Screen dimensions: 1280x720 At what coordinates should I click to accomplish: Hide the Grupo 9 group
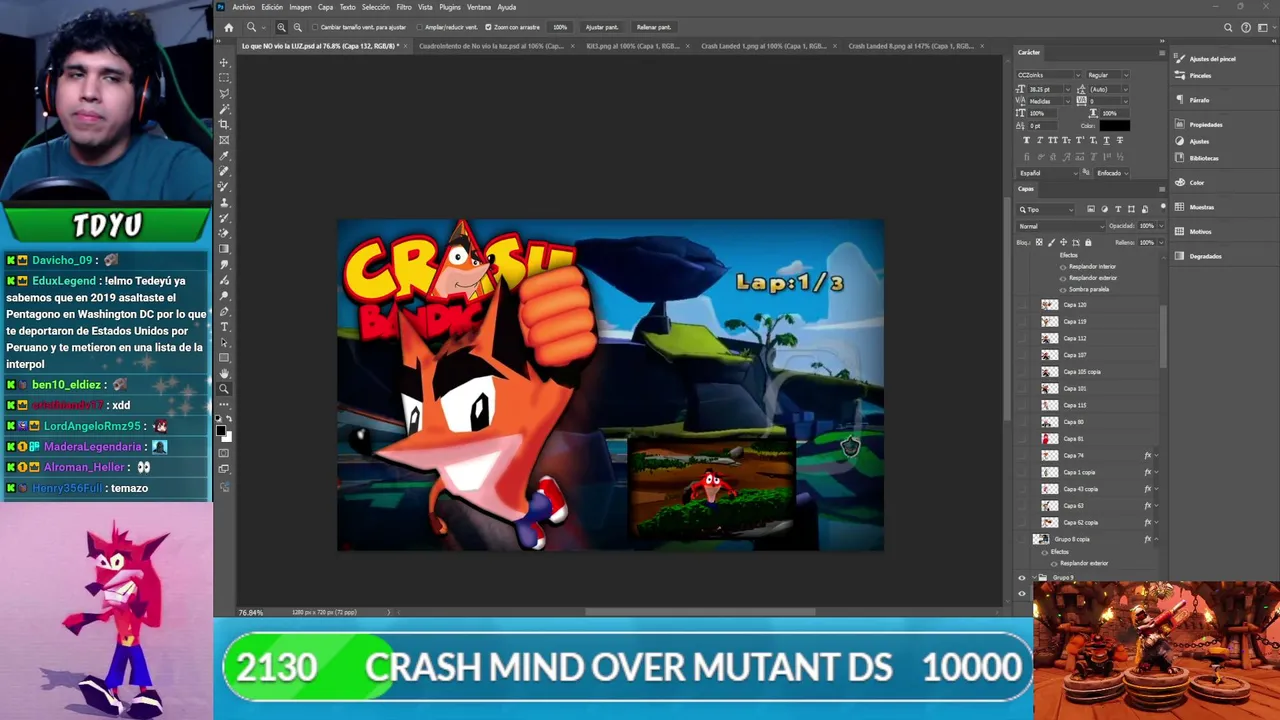point(1022,578)
